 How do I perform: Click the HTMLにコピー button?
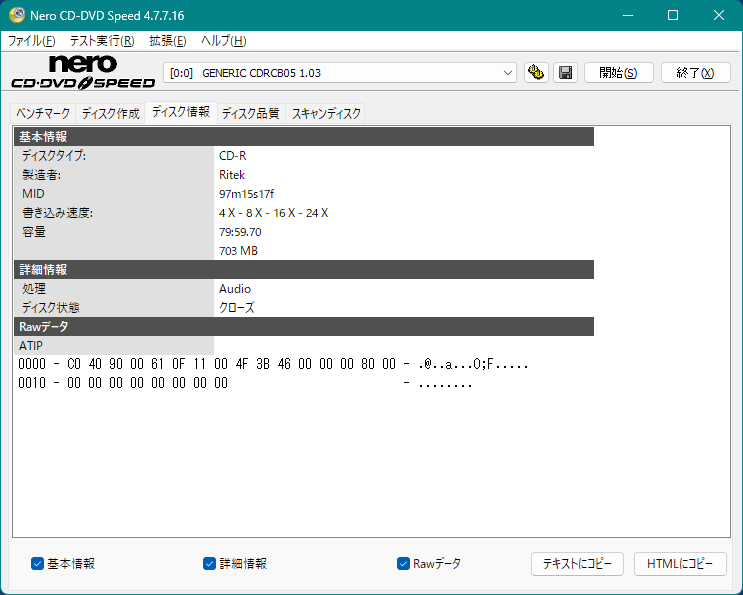point(680,564)
